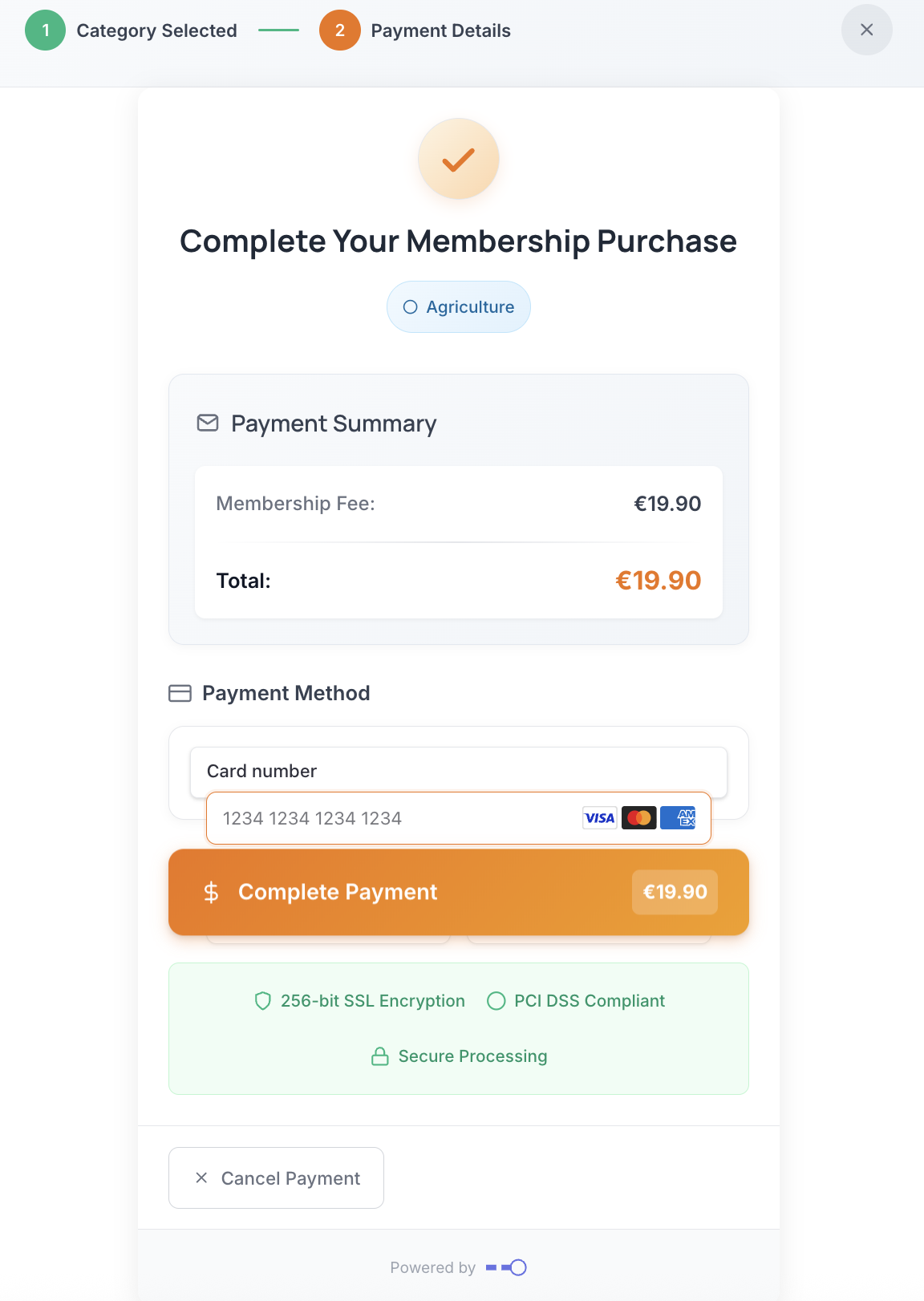This screenshot has width=924, height=1301.
Task: Click the credit card icon beside Payment Method
Action: click(180, 693)
